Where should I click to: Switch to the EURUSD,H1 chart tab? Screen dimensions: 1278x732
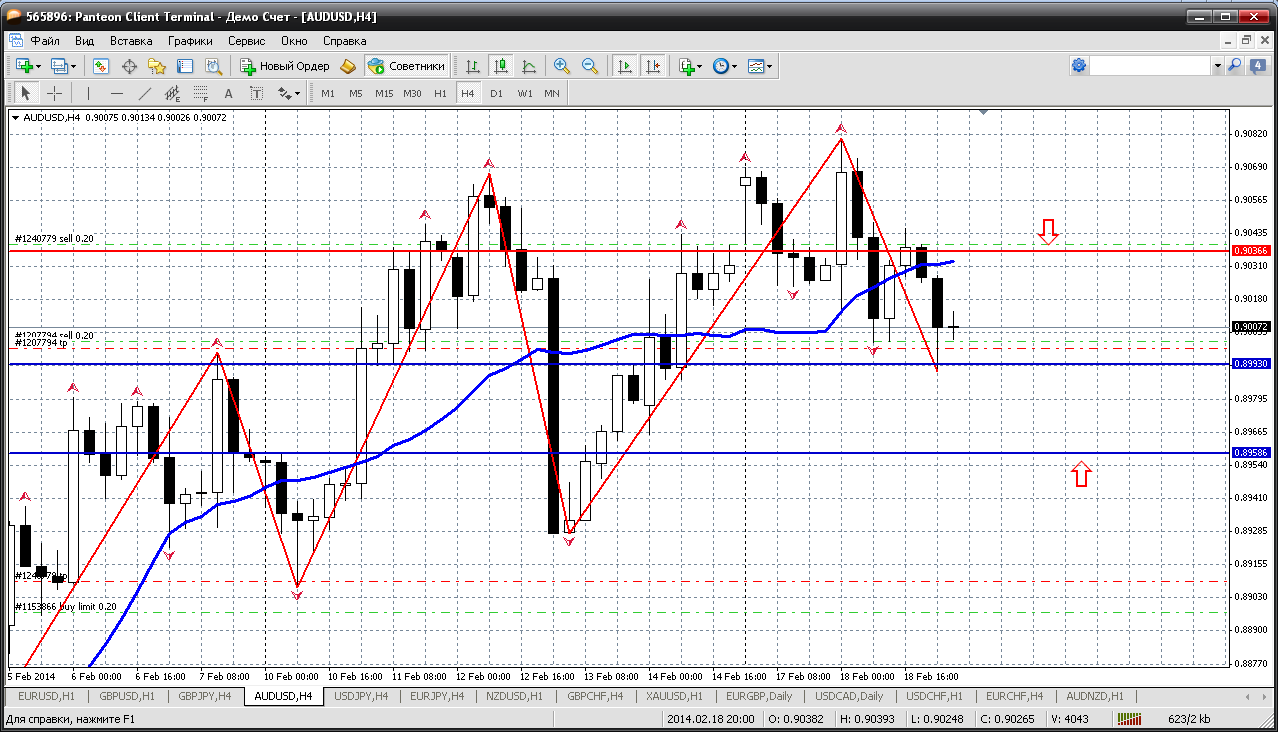tap(47, 696)
